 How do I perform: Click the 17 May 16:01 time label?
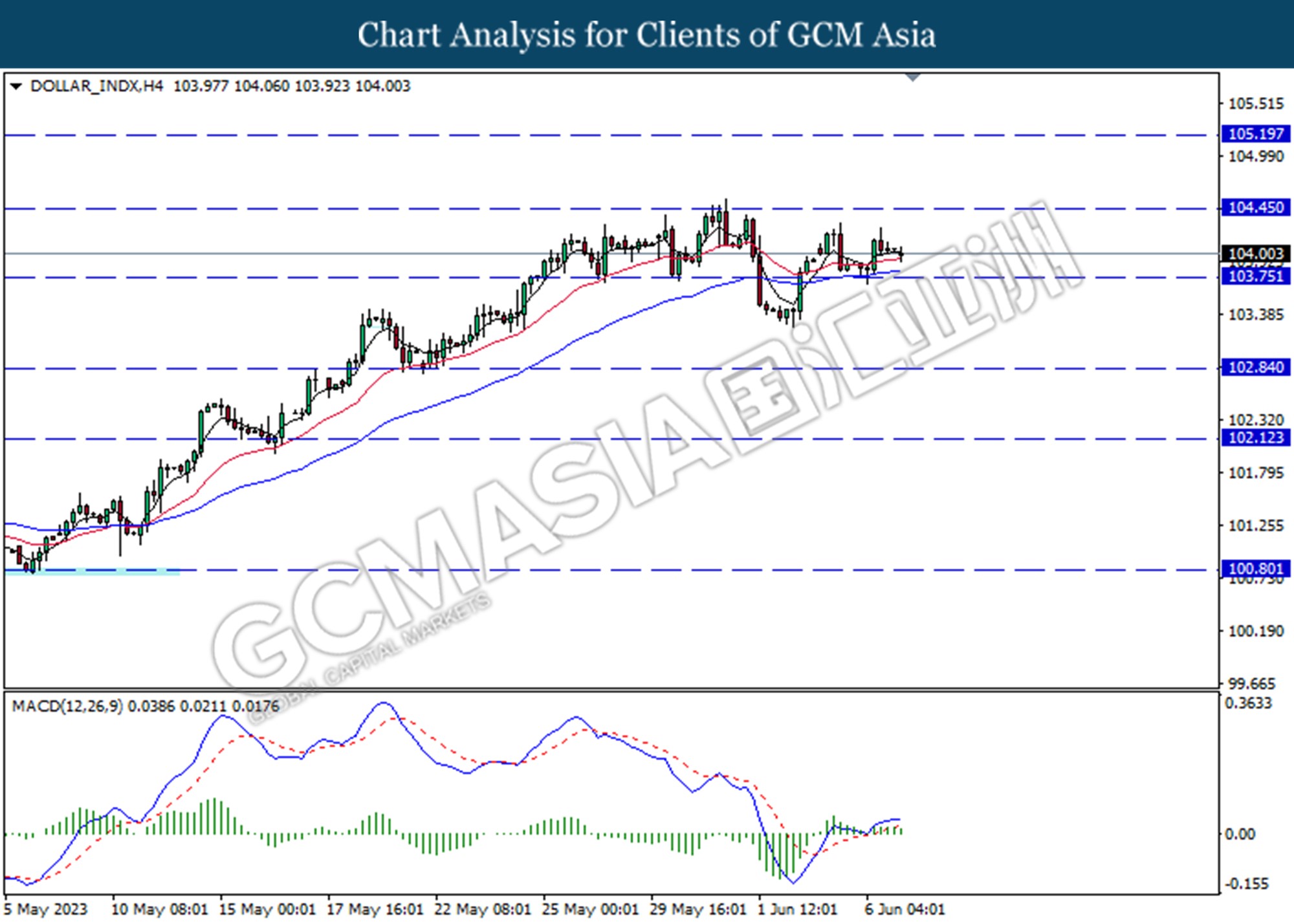tap(375, 910)
